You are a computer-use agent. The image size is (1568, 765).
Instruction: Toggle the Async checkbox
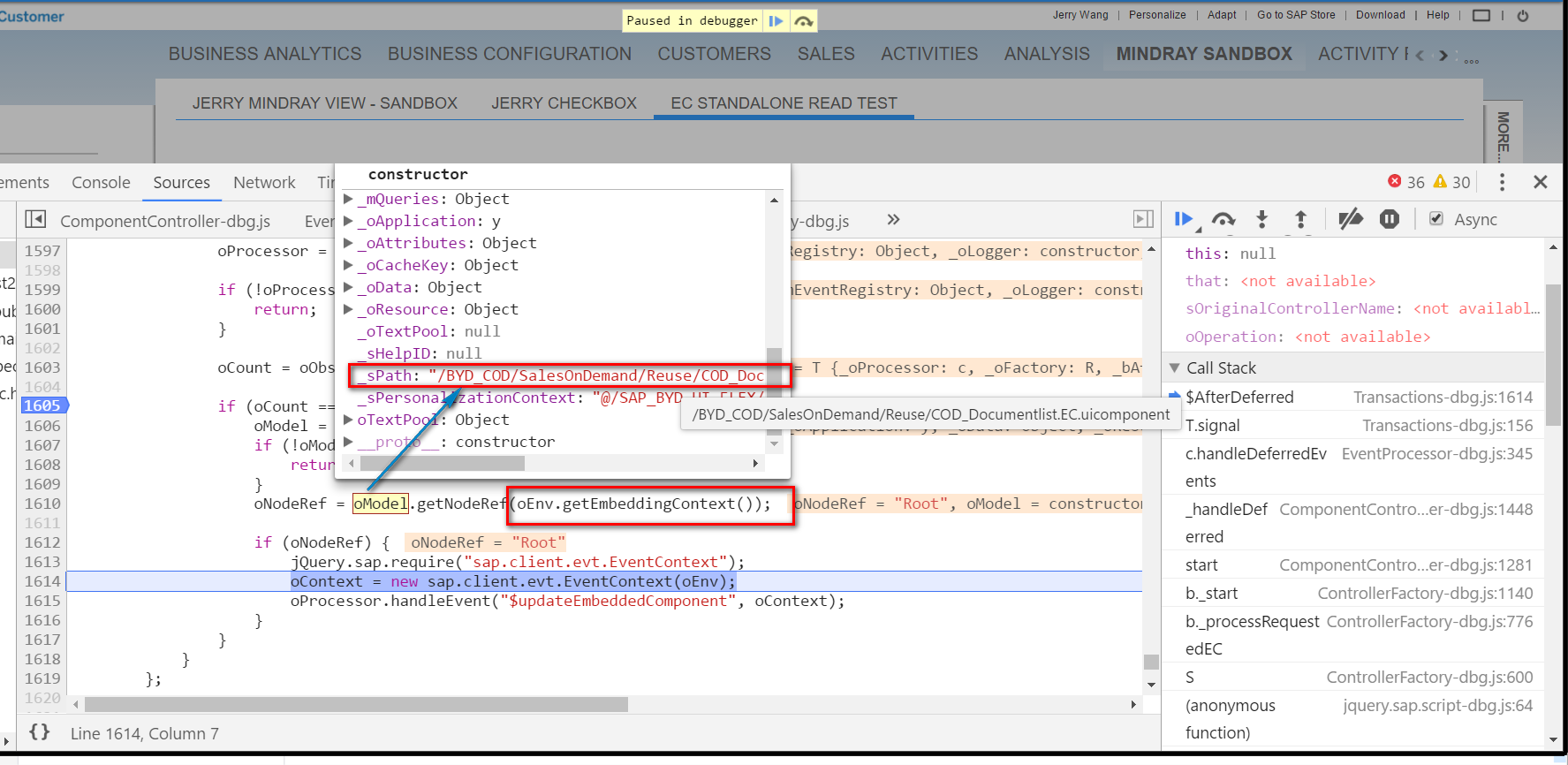click(x=1436, y=218)
